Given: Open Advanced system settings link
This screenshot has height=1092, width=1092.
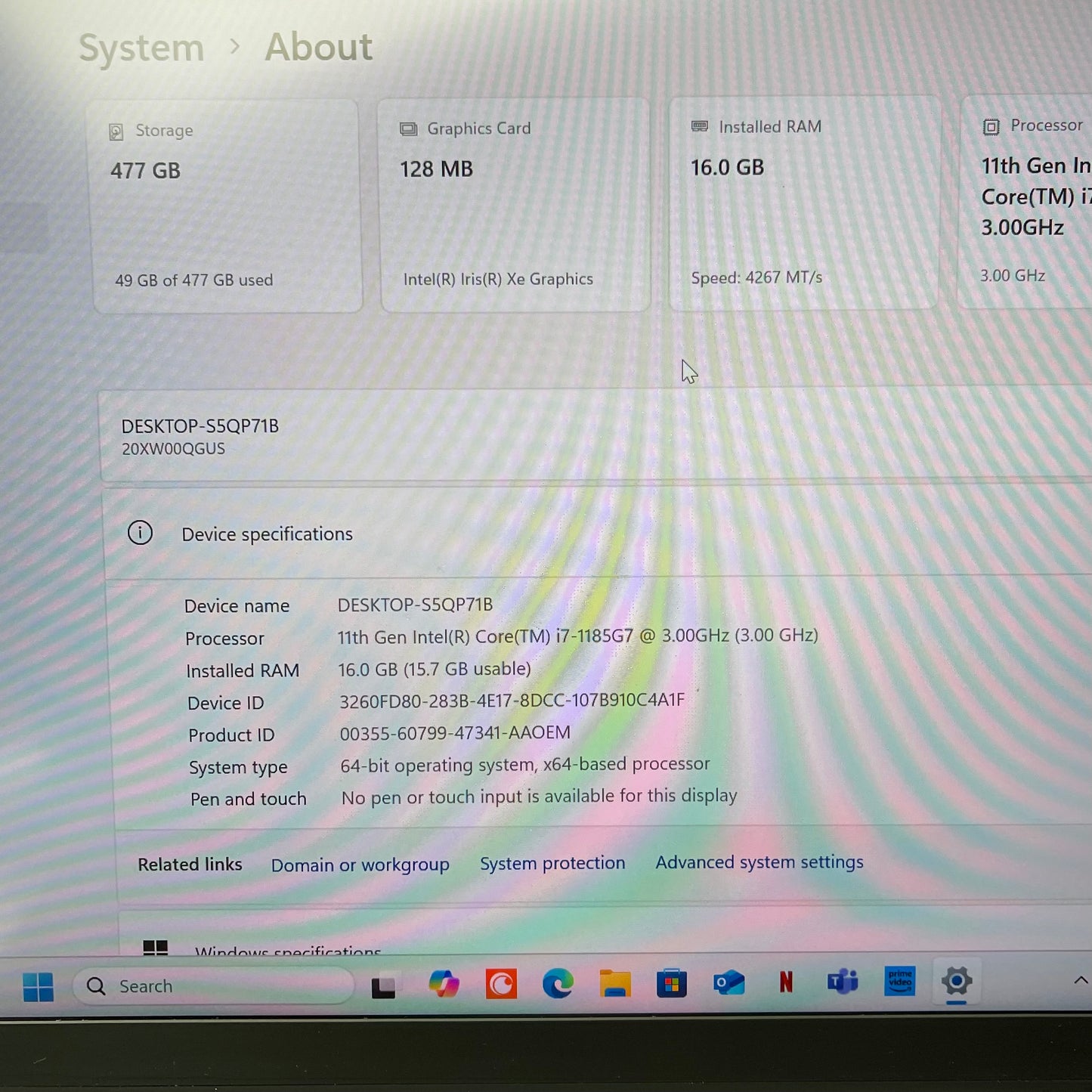Looking at the screenshot, I should point(759,862).
